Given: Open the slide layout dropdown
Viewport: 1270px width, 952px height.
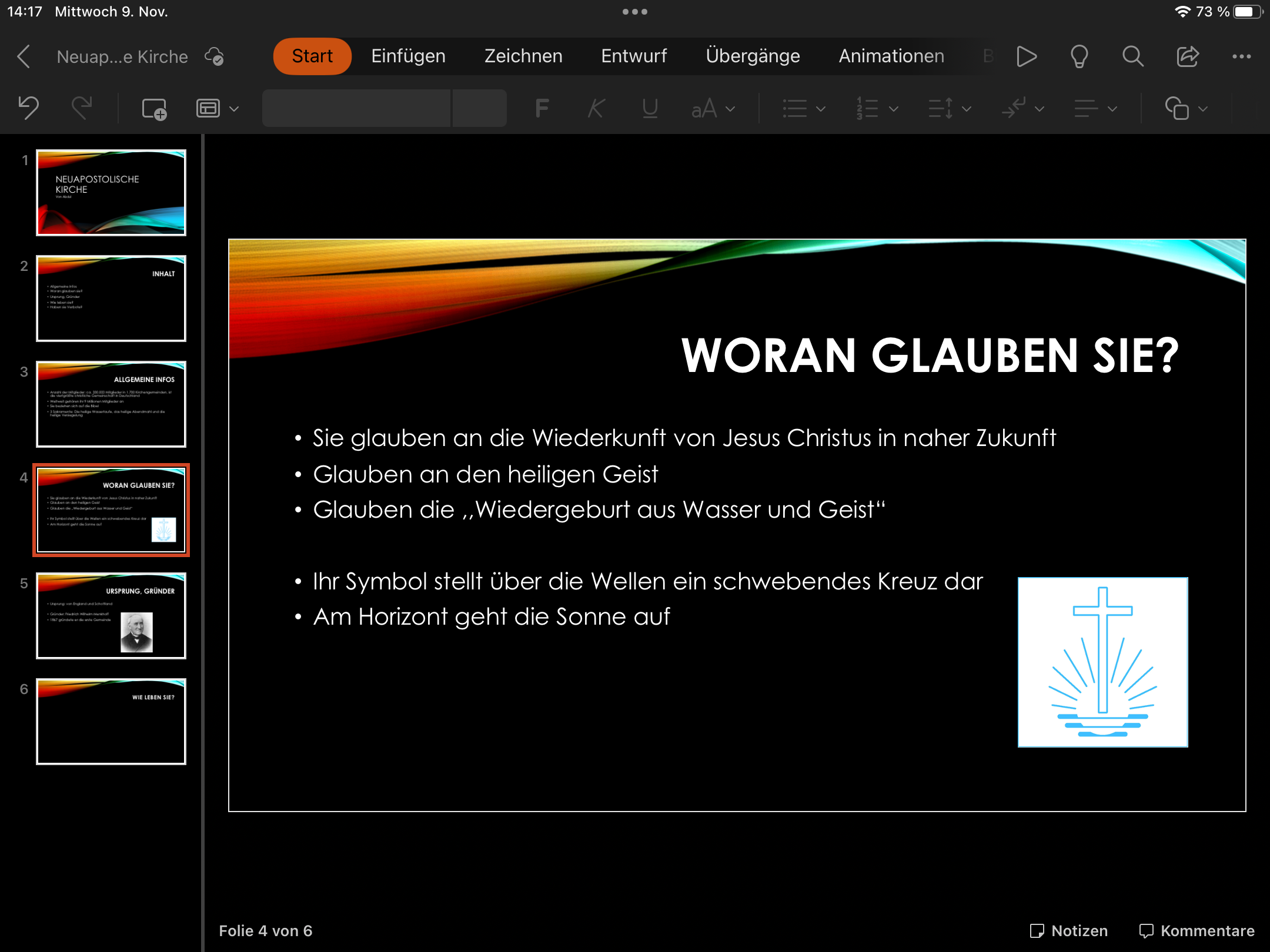Looking at the screenshot, I should 218,108.
